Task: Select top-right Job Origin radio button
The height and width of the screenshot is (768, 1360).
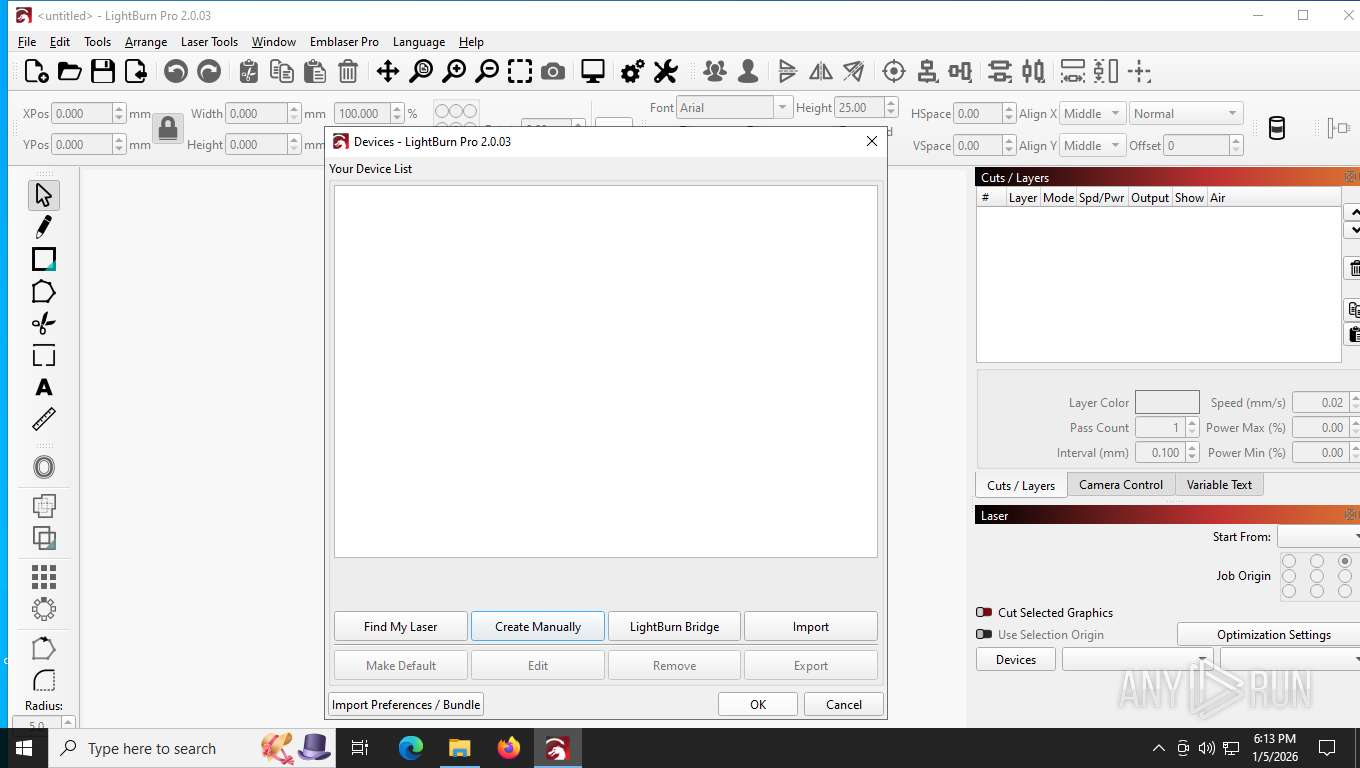Action: [1345, 561]
